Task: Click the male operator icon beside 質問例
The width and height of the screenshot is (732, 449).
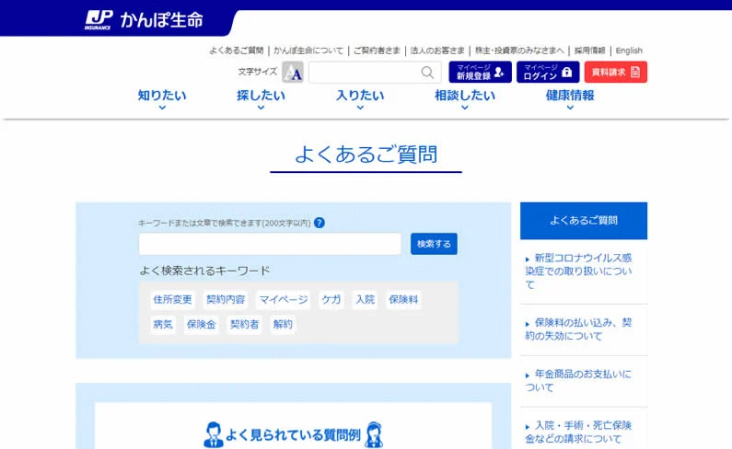Action: tap(213, 434)
